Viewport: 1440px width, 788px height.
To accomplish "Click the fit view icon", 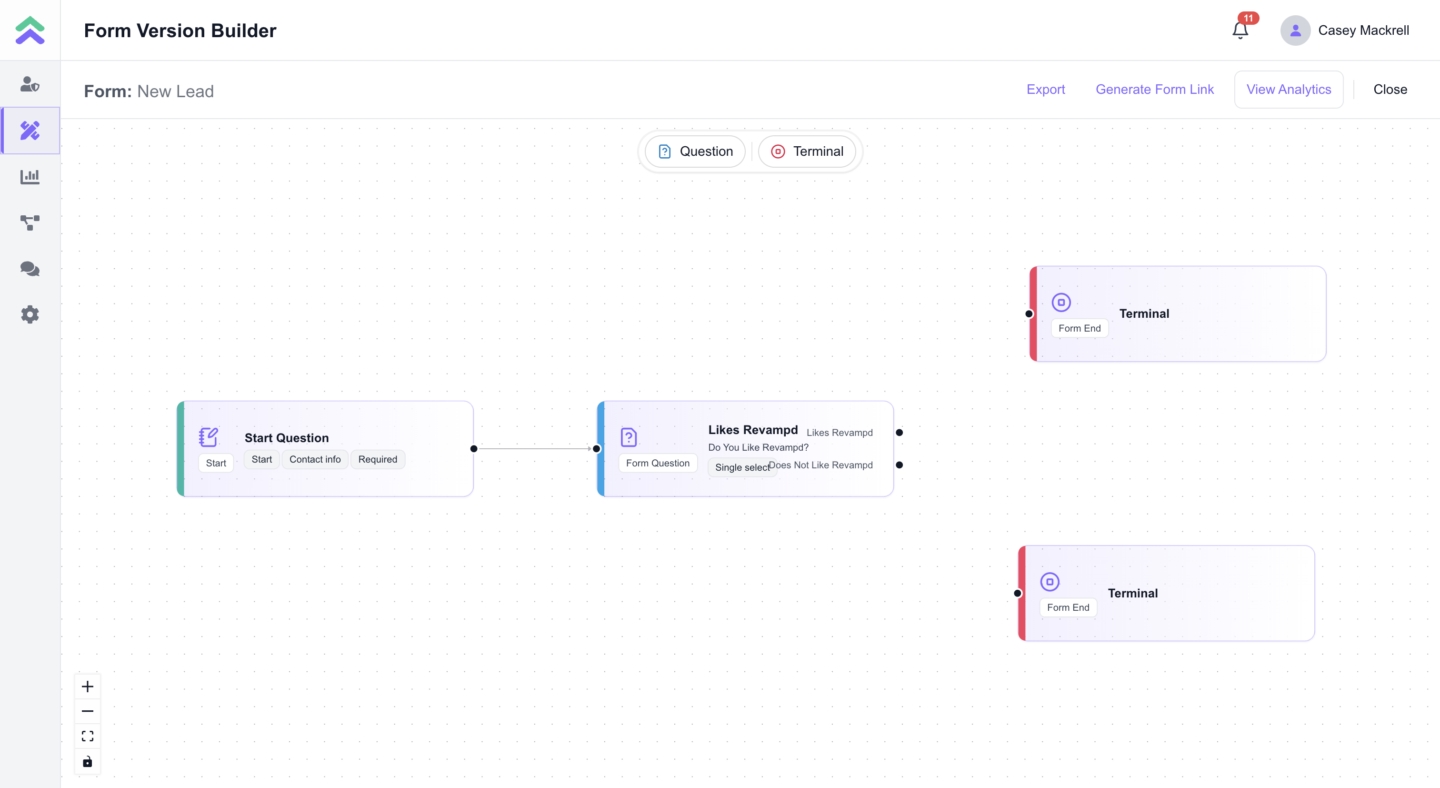I will pos(88,736).
